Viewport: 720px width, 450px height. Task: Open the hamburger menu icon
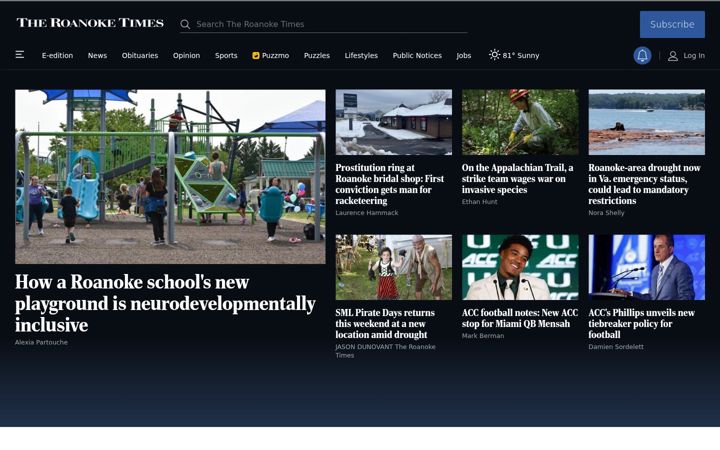20,55
